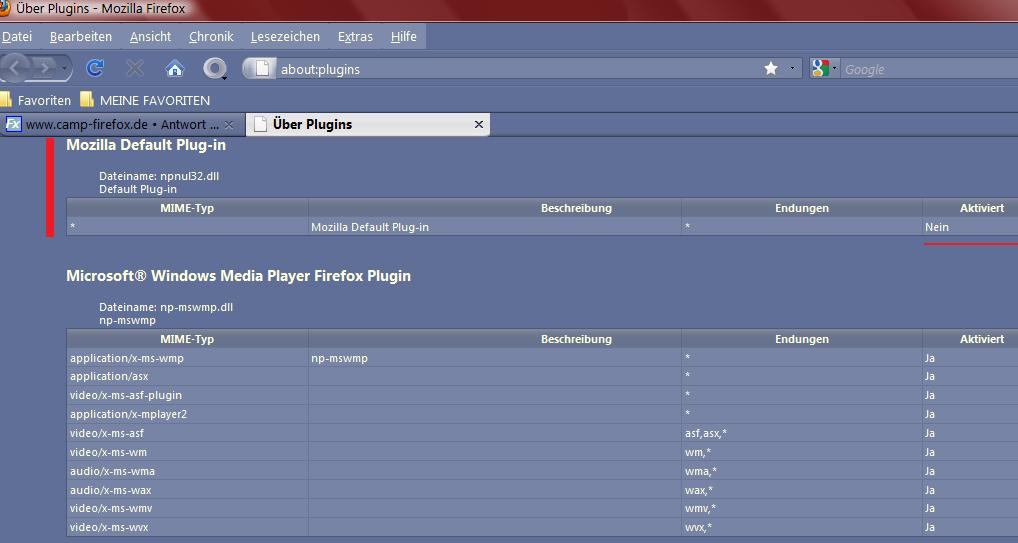
Task: Click the Mozilla Default Plug-in heading
Action: [146, 145]
